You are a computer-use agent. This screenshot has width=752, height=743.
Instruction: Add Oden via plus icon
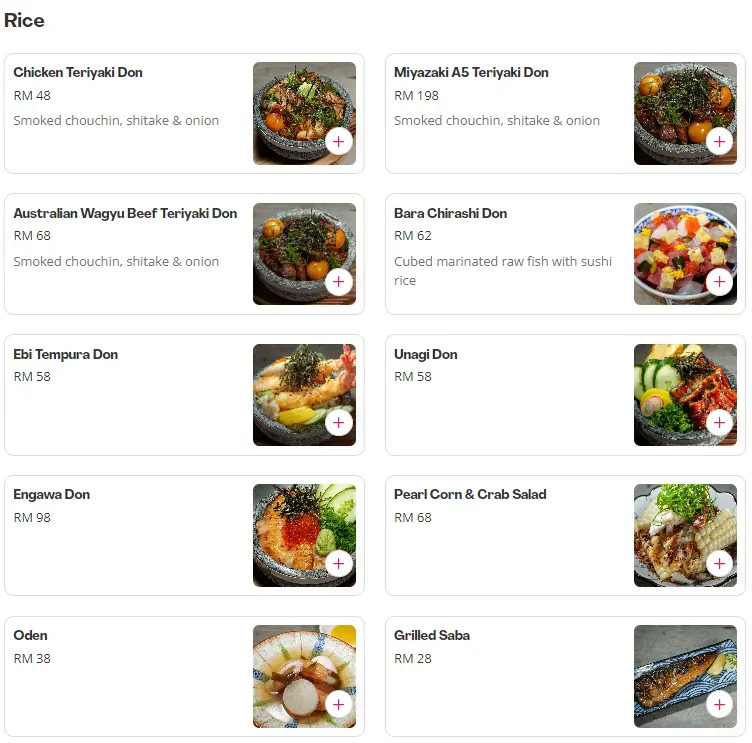339,705
